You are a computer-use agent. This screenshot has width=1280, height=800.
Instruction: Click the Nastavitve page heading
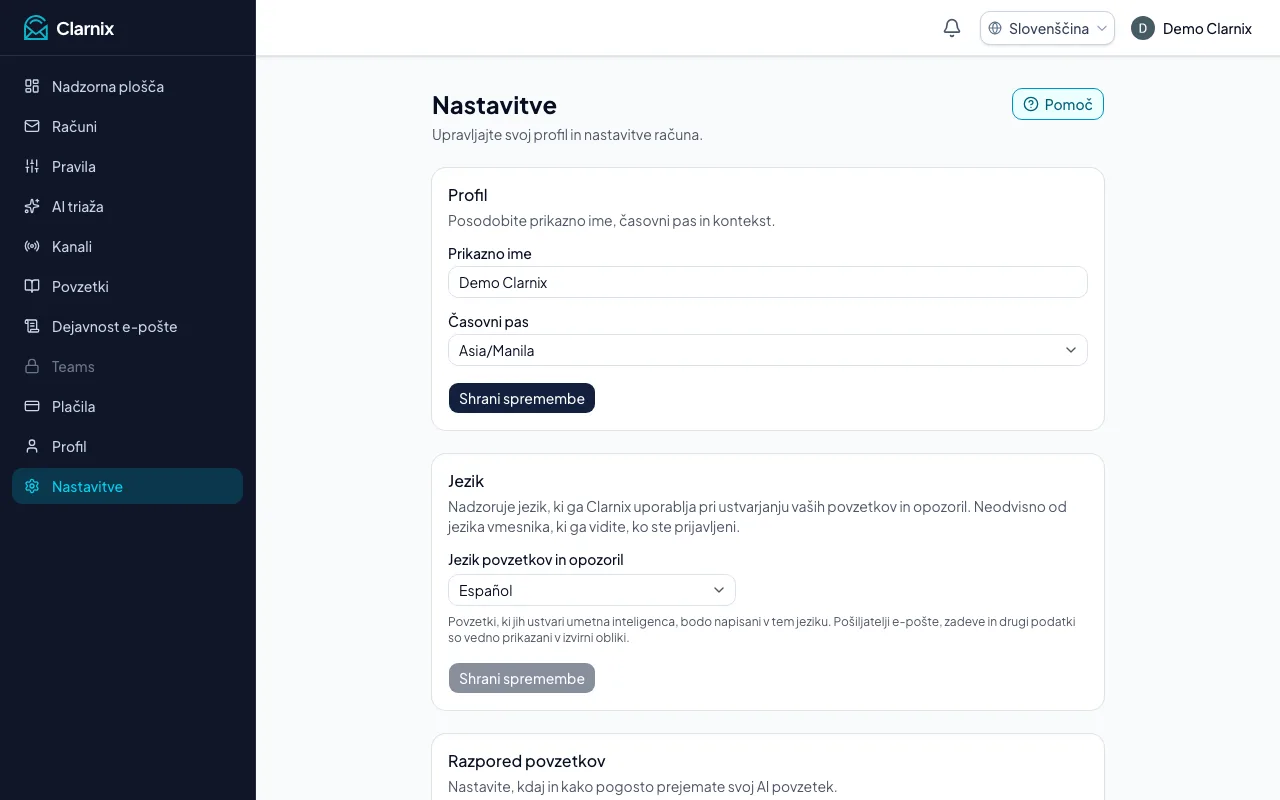(x=494, y=105)
